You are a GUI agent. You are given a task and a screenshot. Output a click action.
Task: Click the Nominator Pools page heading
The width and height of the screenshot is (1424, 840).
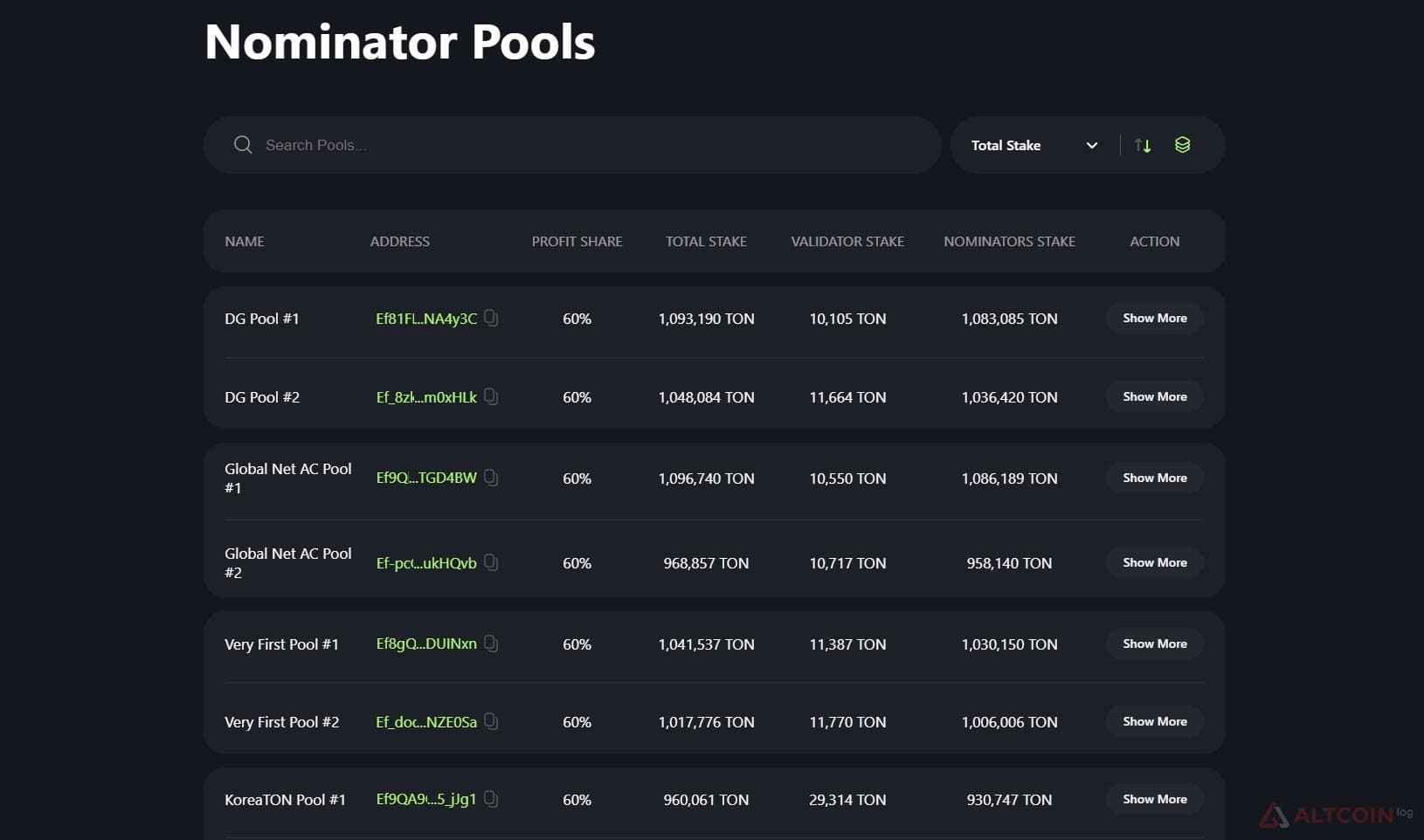400,42
